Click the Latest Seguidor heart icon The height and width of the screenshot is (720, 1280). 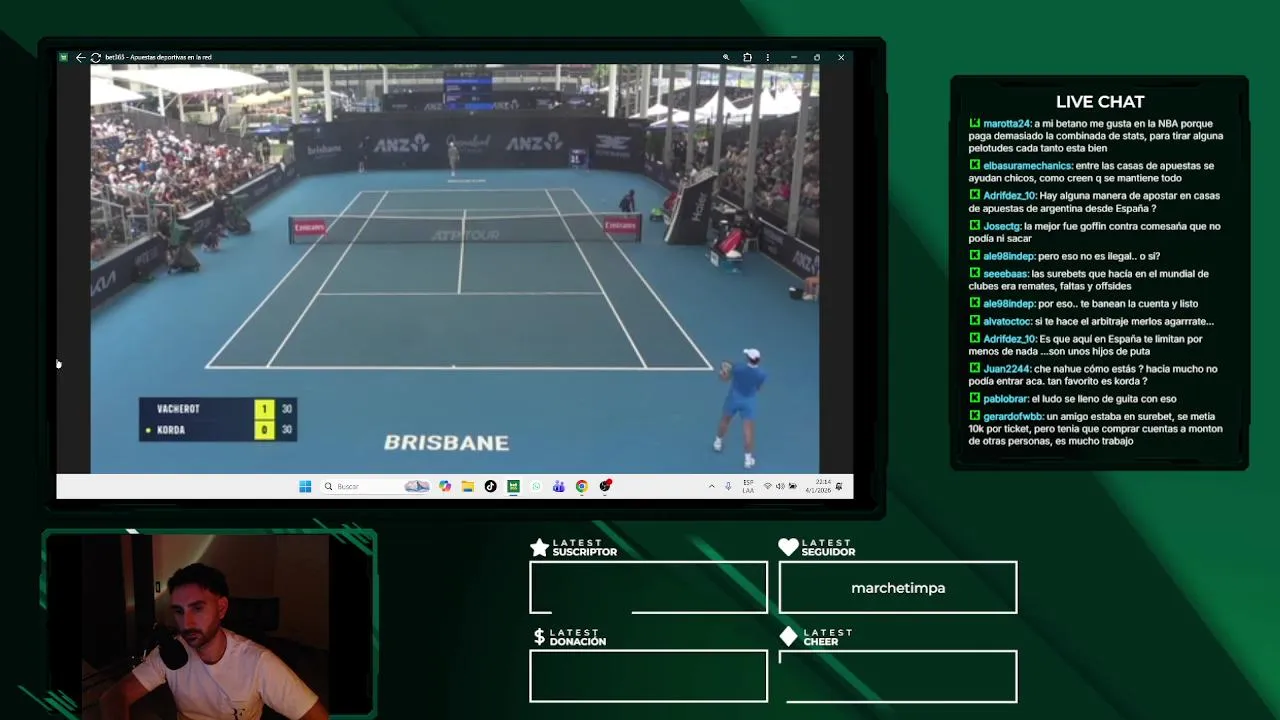788,547
